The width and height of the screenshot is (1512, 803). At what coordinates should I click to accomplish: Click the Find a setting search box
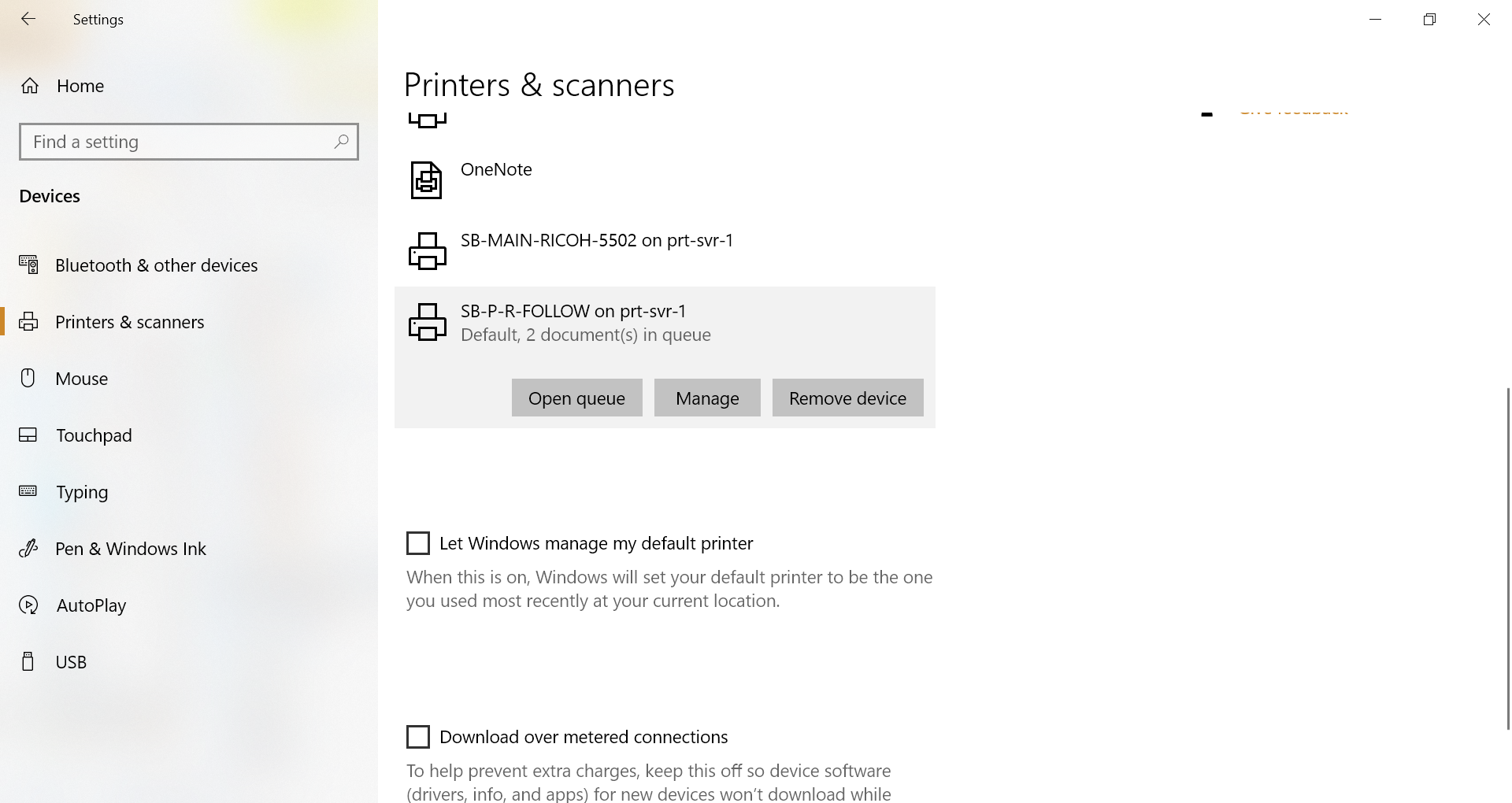coord(189,142)
